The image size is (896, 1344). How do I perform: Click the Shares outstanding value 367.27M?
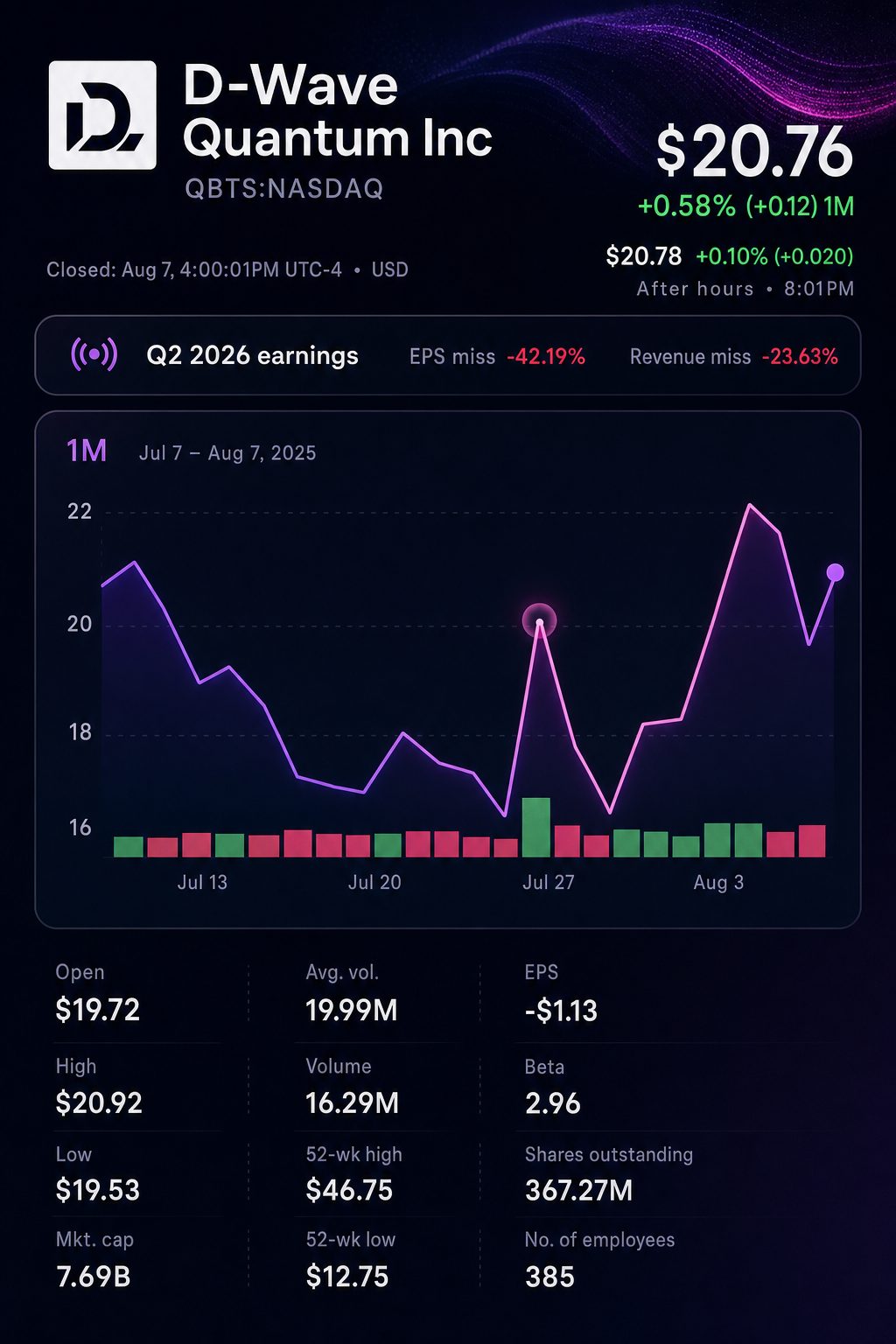click(x=578, y=1191)
